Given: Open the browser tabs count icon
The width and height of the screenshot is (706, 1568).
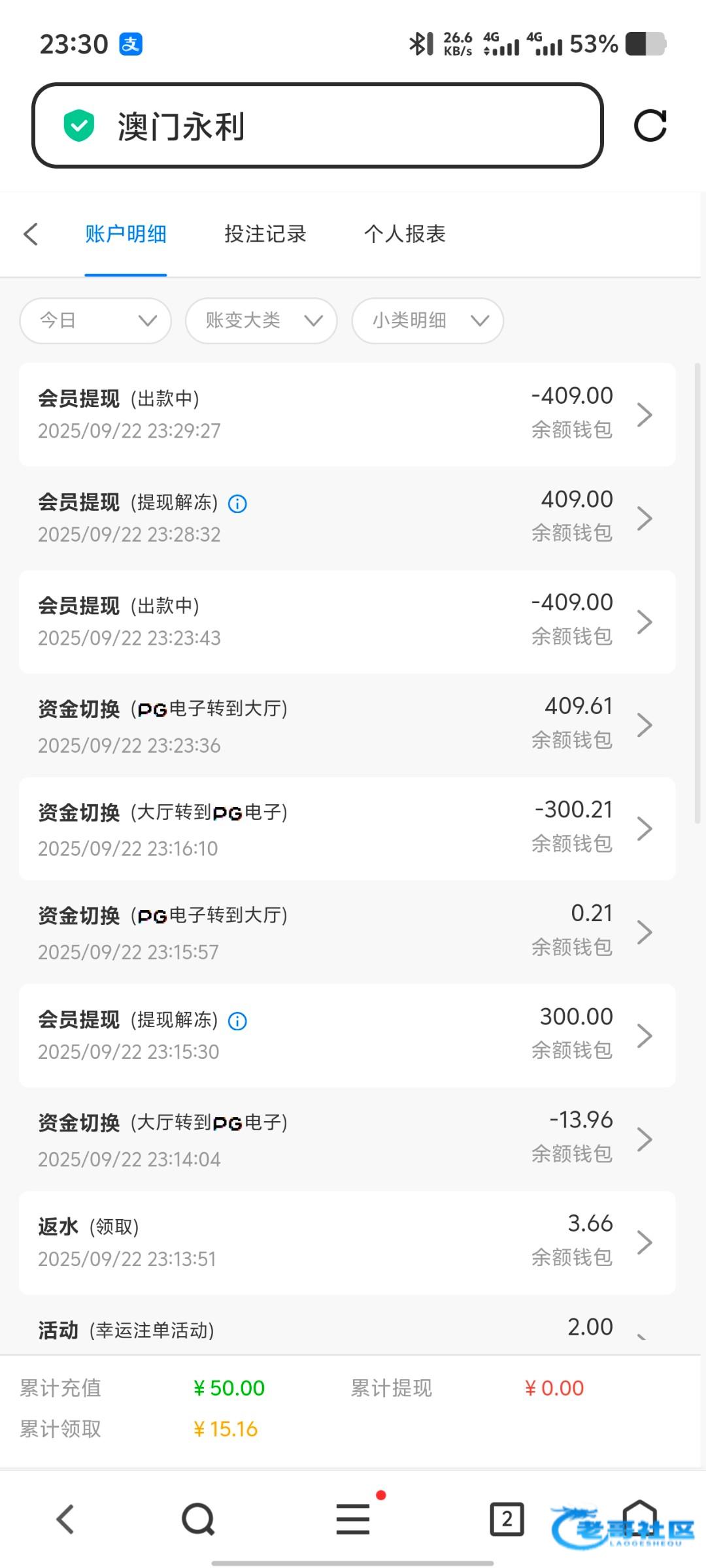Looking at the screenshot, I should pos(507,1519).
